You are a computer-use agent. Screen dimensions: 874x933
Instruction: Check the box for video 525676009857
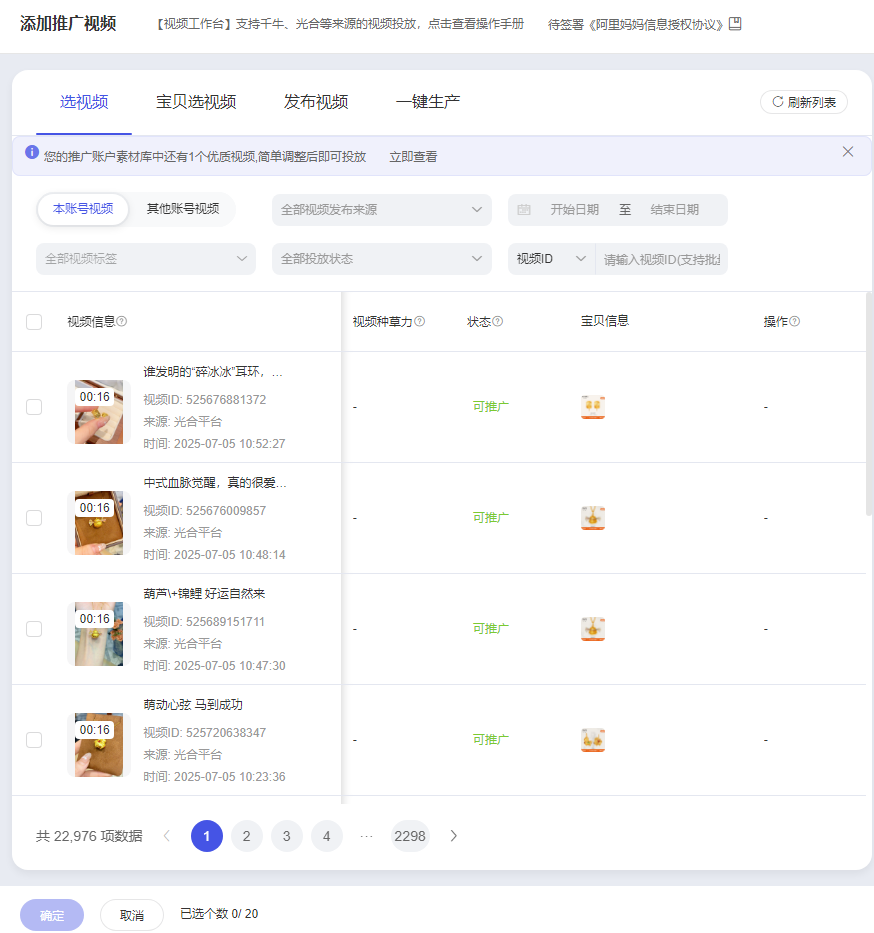coord(34,518)
